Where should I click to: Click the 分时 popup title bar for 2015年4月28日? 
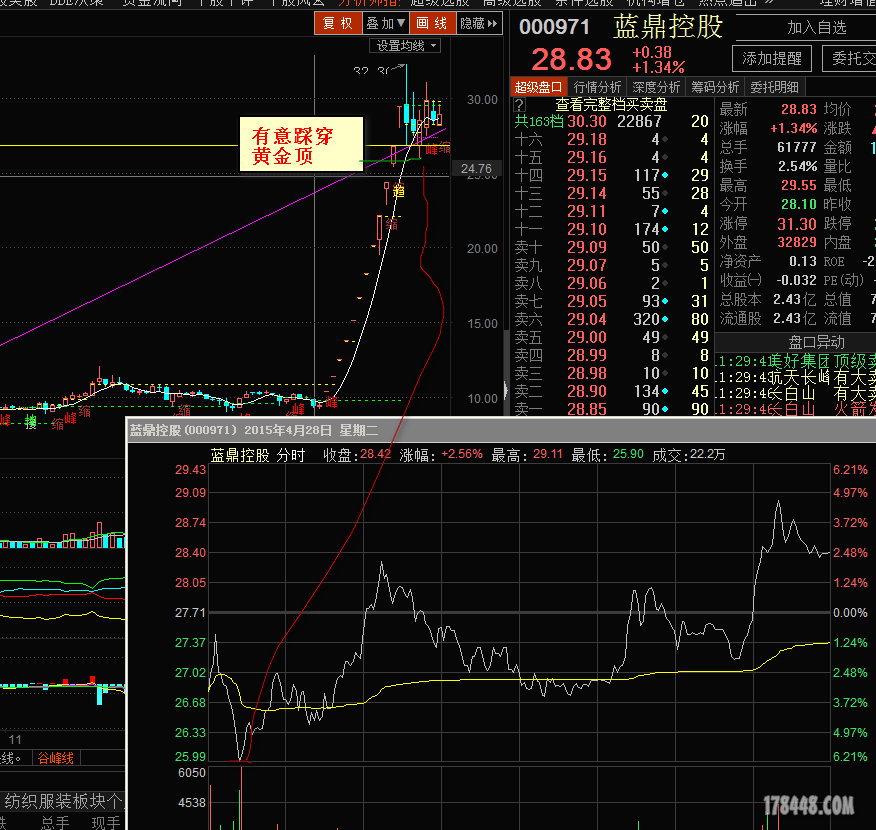click(x=501, y=430)
